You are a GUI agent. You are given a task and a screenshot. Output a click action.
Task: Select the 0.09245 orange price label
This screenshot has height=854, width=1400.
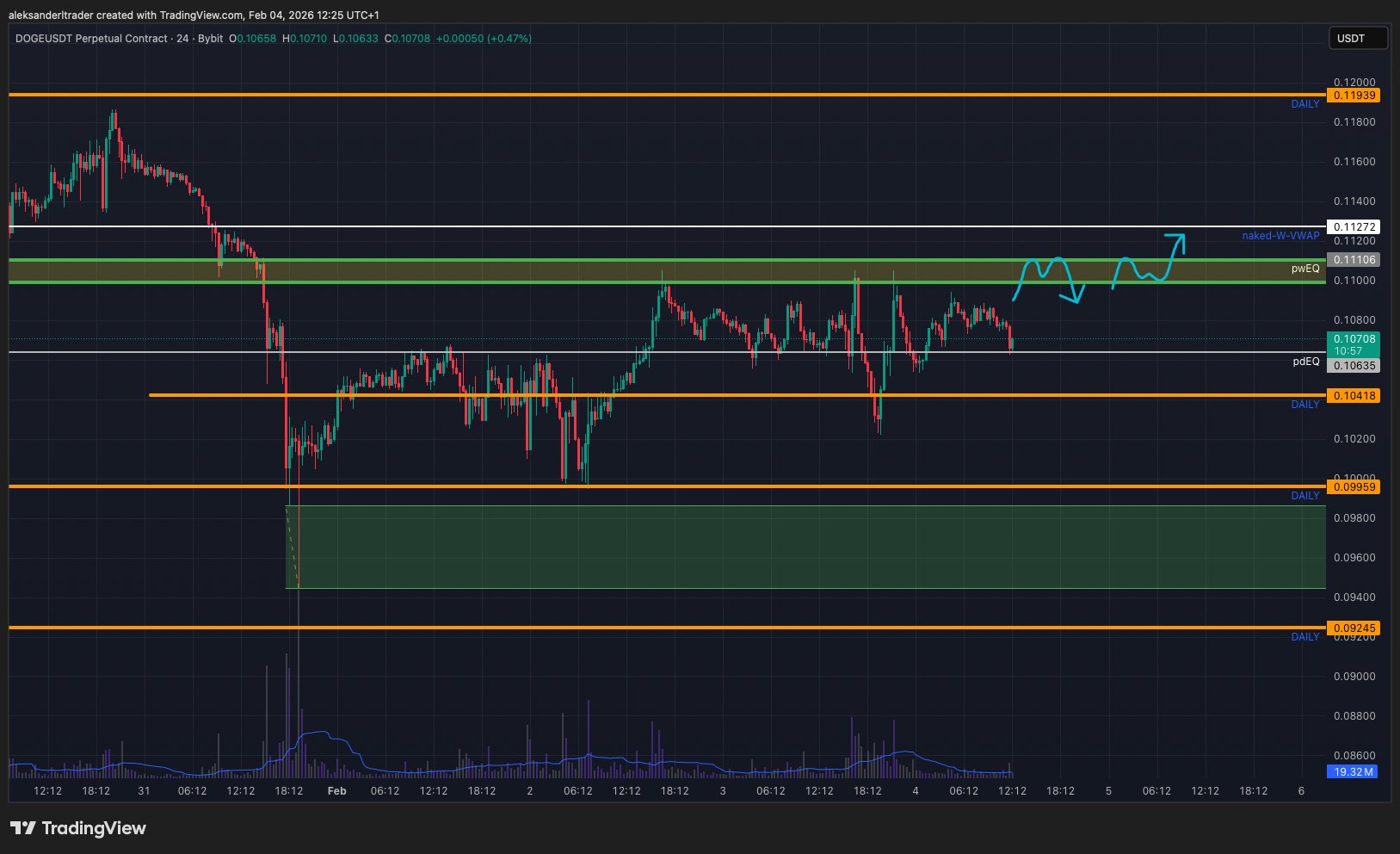pyautogui.click(x=1354, y=628)
